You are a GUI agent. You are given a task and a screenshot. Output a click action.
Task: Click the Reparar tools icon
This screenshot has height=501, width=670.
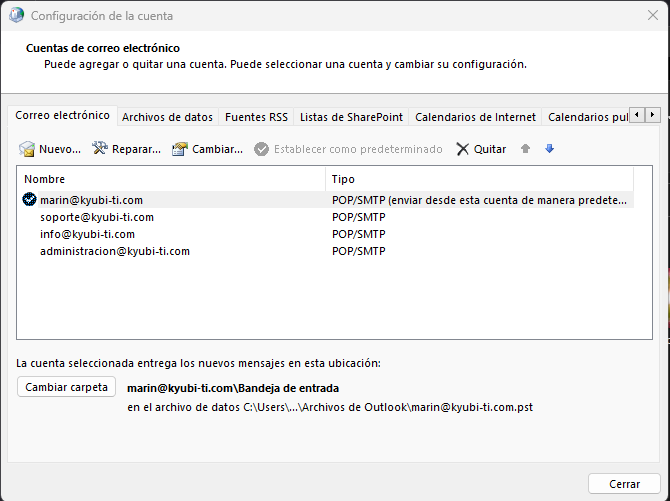pos(100,148)
